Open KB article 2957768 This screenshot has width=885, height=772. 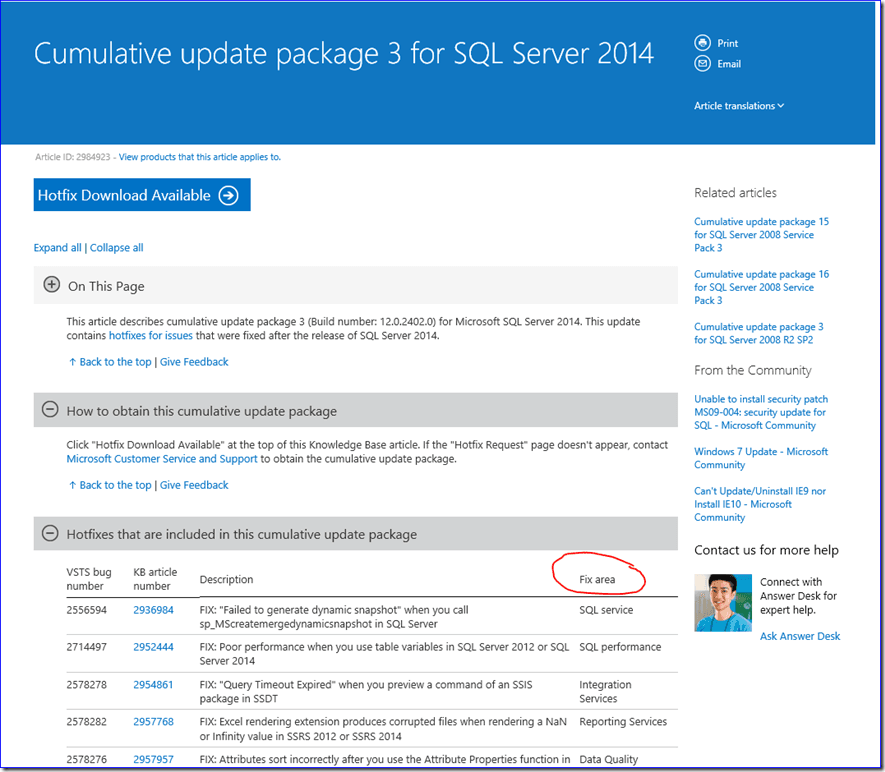point(154,722)
